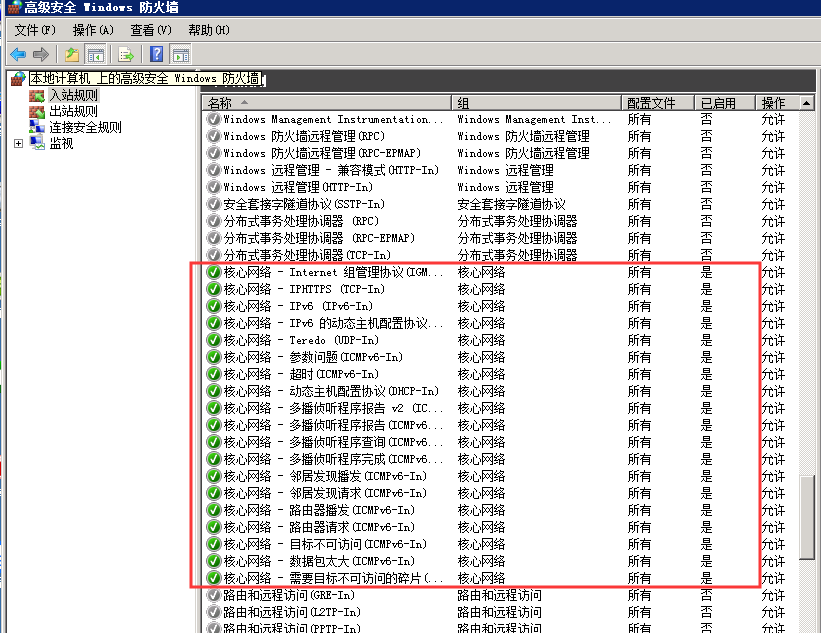The image size is (821, 633).
Task: Click the Forward arrow toolbar icon
Action: coord(40,54)
